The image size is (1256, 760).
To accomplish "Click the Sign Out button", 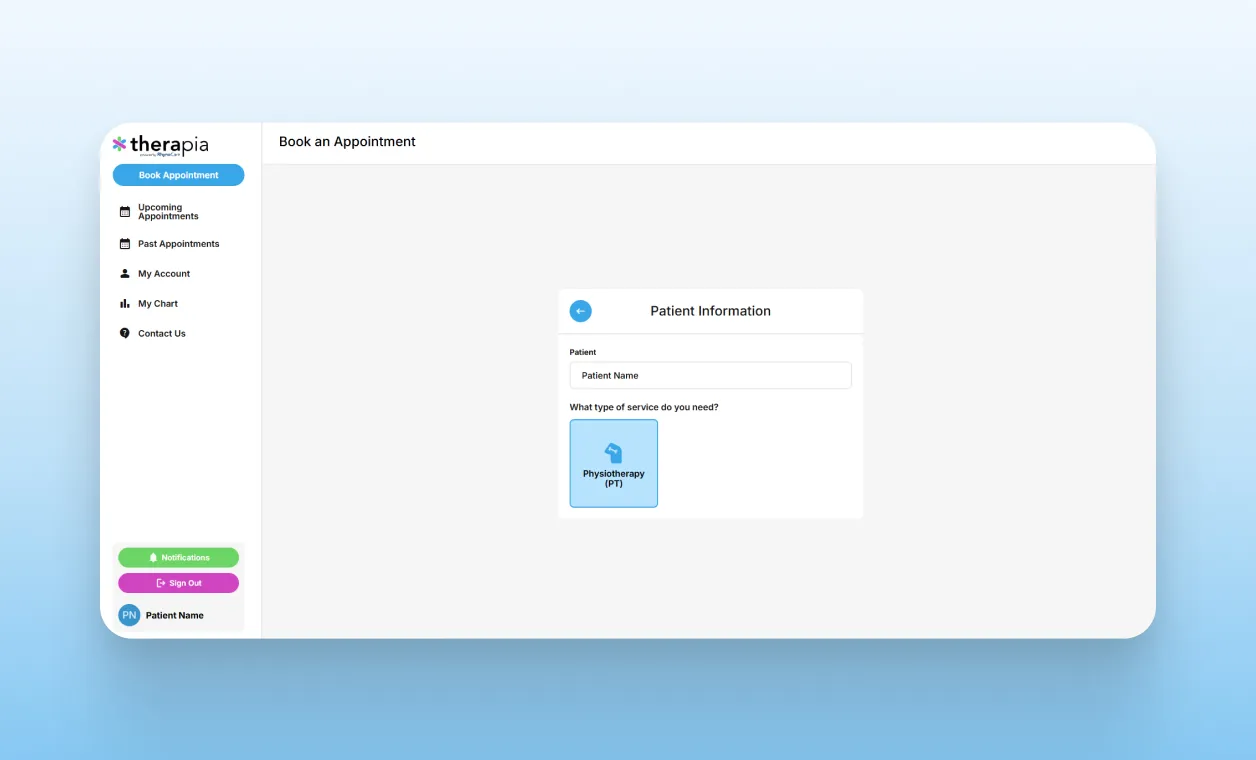I will 178,582.
